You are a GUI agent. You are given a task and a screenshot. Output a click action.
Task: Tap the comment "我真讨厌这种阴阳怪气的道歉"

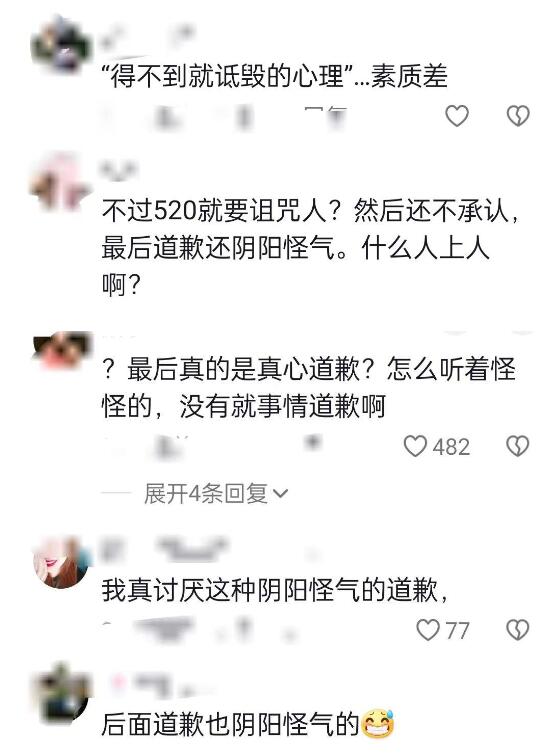click(x=275, y=590)
